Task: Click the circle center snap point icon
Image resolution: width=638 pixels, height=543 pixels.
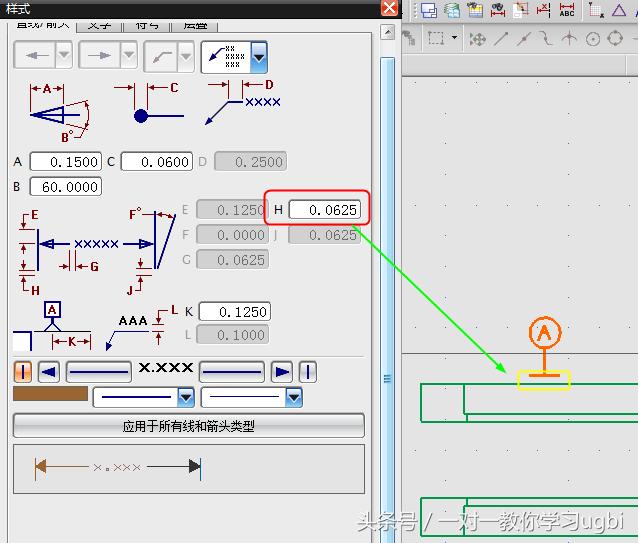Action: coord(592,38)
